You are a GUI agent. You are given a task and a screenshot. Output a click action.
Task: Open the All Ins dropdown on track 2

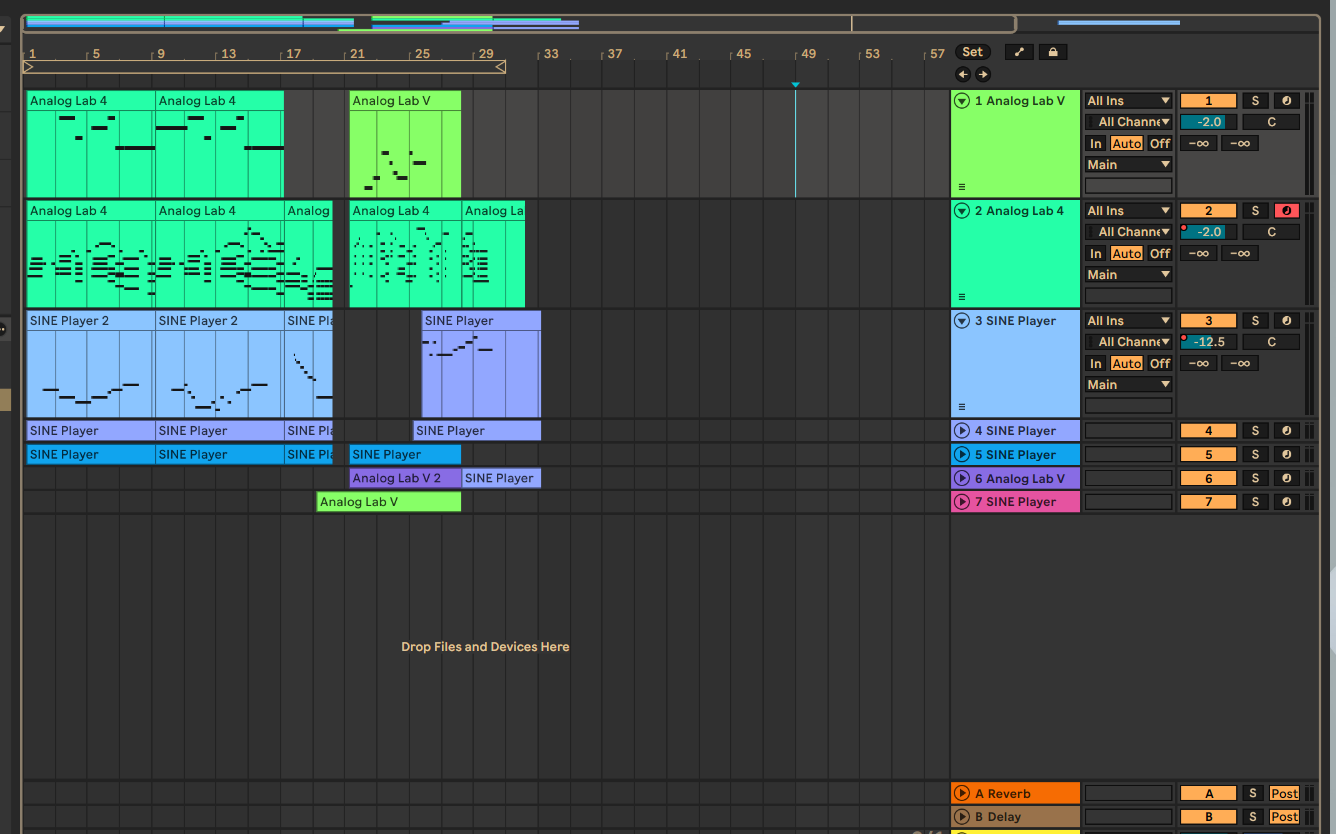click(x=1128, y=211)
